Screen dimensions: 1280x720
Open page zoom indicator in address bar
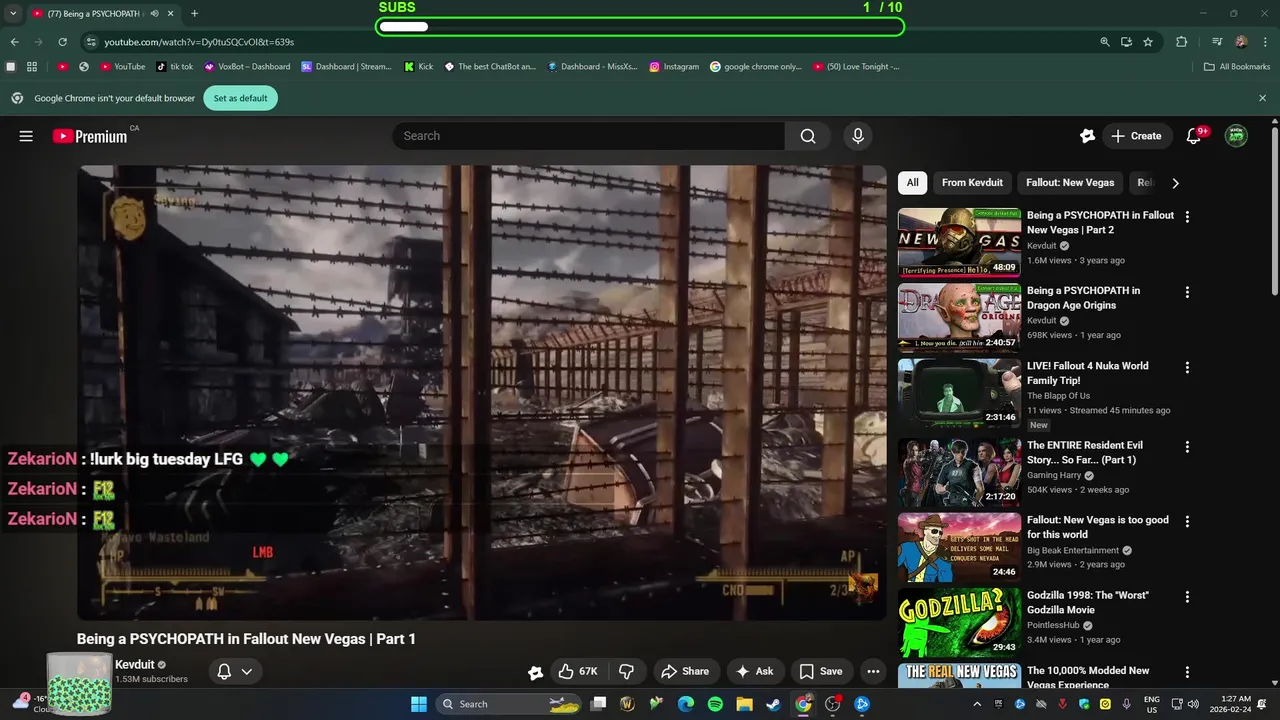pyautogui.click(x=1105, y=42)
